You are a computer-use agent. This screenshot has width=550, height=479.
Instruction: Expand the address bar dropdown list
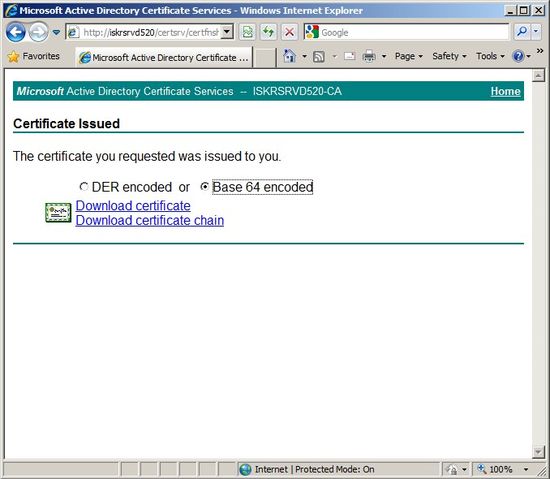coord(227,33)
